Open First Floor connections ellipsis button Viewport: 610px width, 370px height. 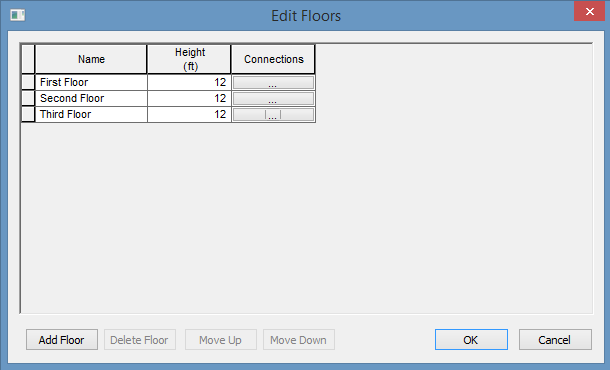click(x=273, y=82)
